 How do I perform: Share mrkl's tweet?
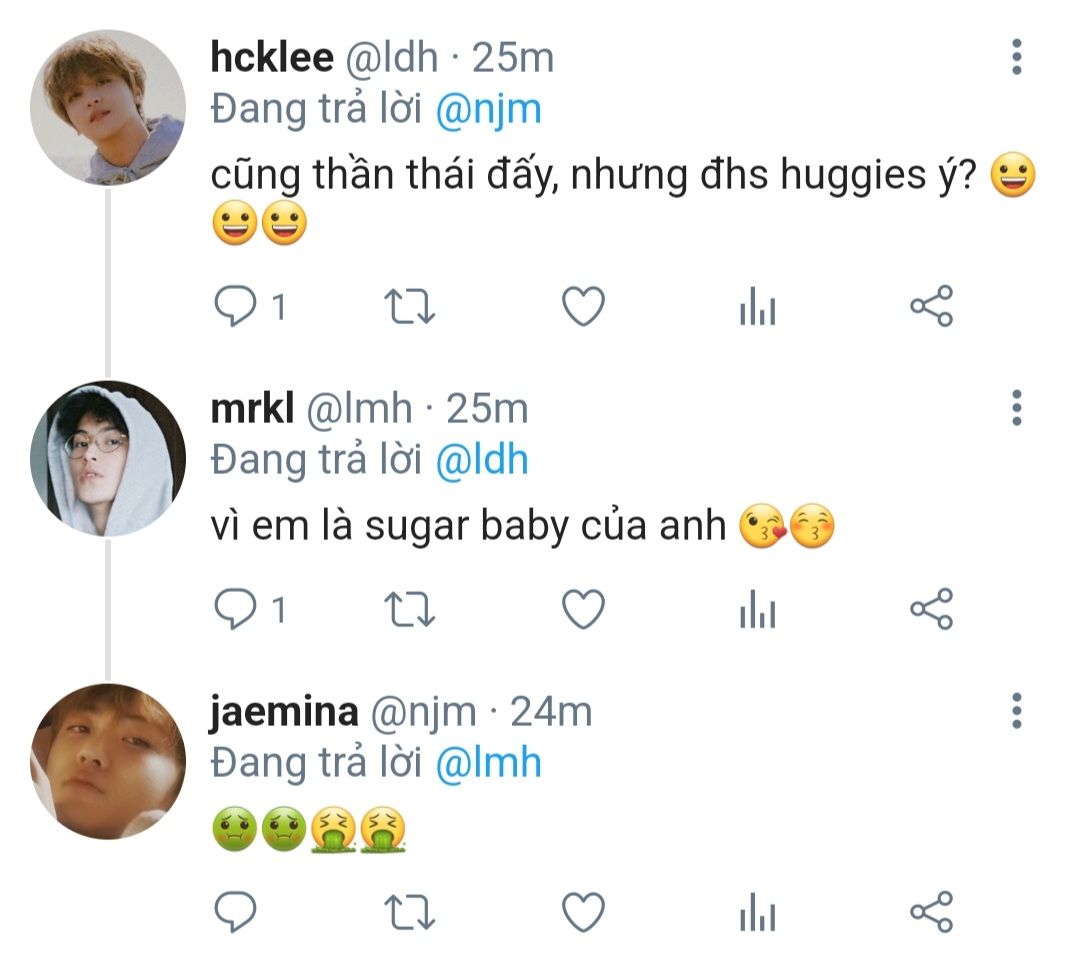tap(932, 609)
